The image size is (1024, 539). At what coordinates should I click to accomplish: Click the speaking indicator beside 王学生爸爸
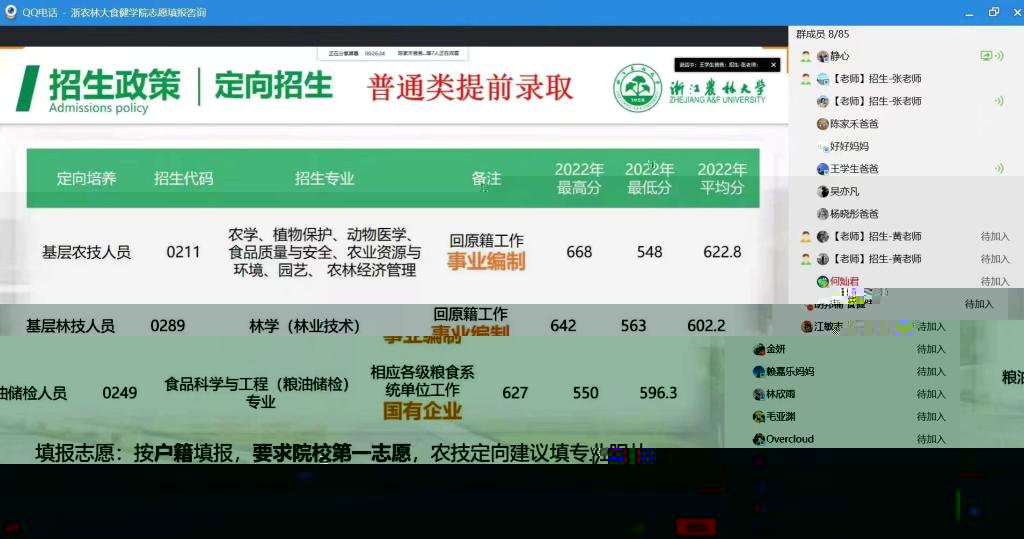click(x=999, y=169)
